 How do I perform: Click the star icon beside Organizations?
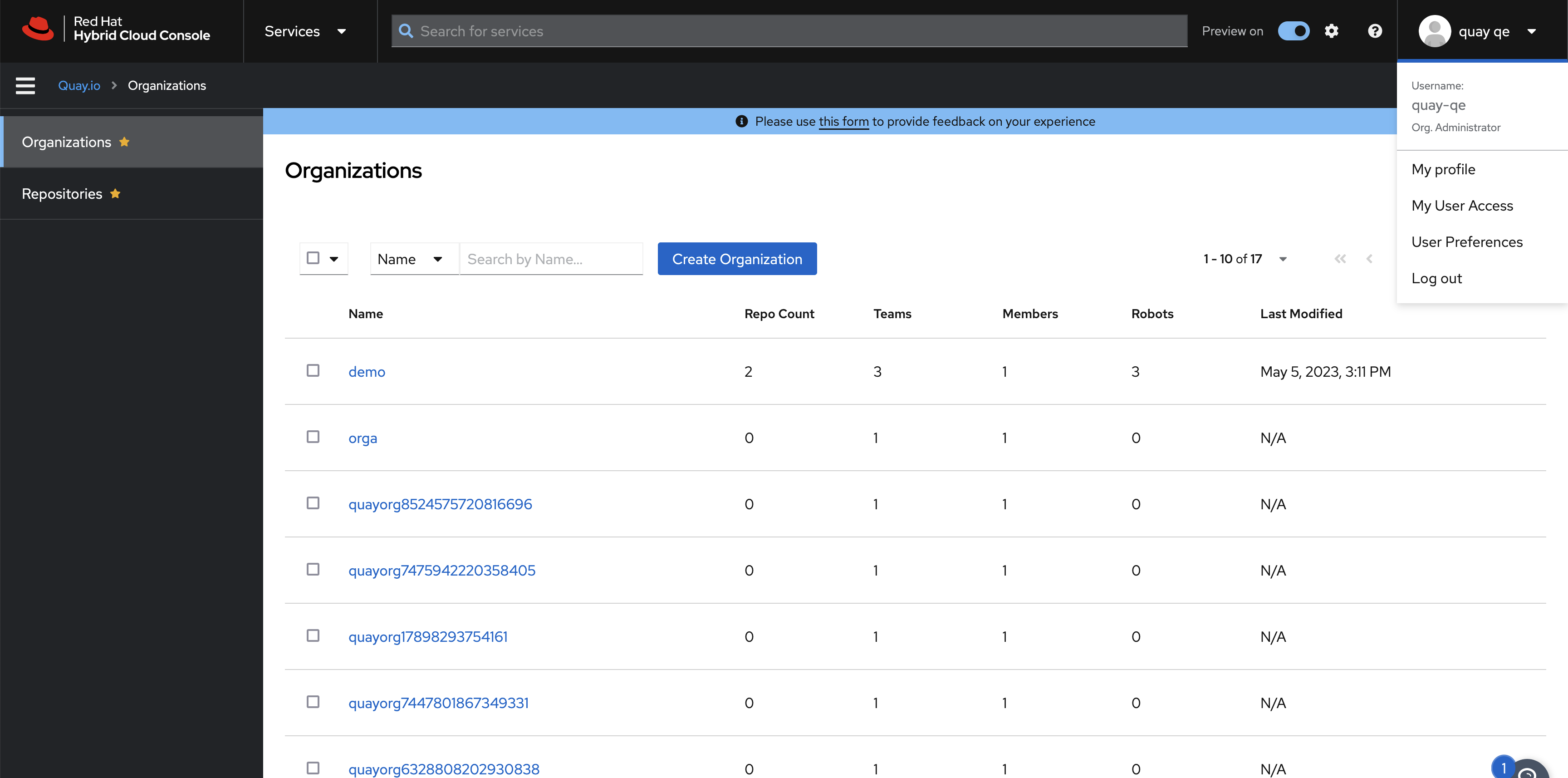(124, 142)
